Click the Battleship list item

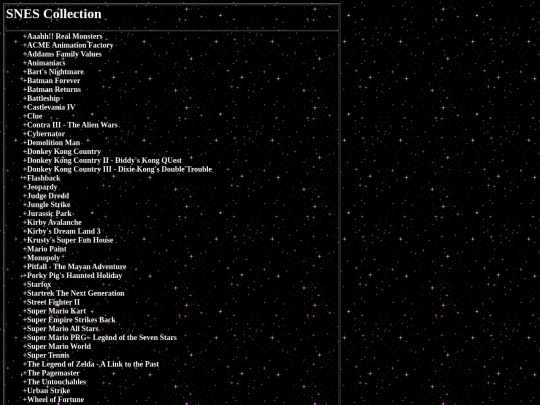point(43,98)
